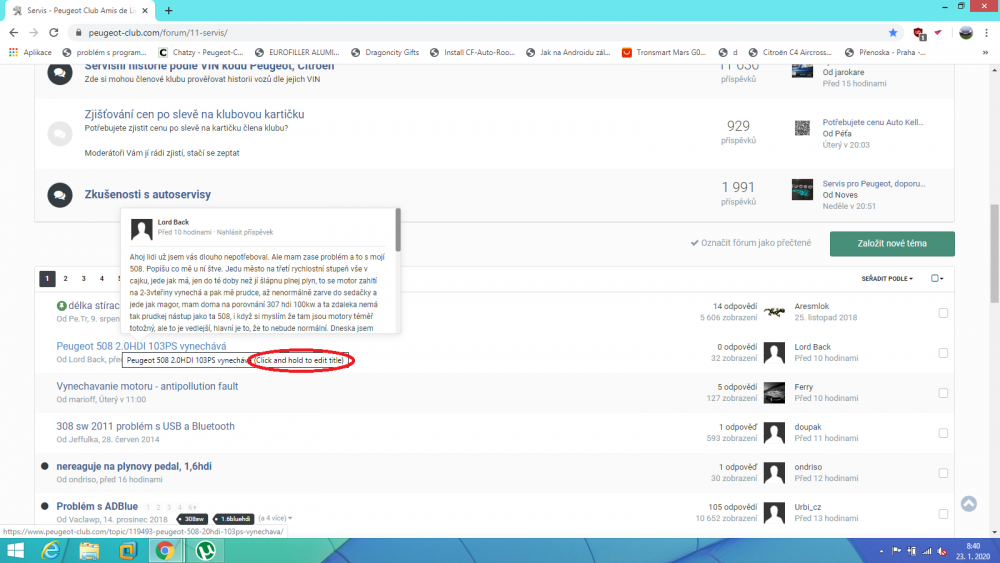Screen dimensions: 1000x563
Task: Click the Založit nové téma button
Action: tap(892, 244)
